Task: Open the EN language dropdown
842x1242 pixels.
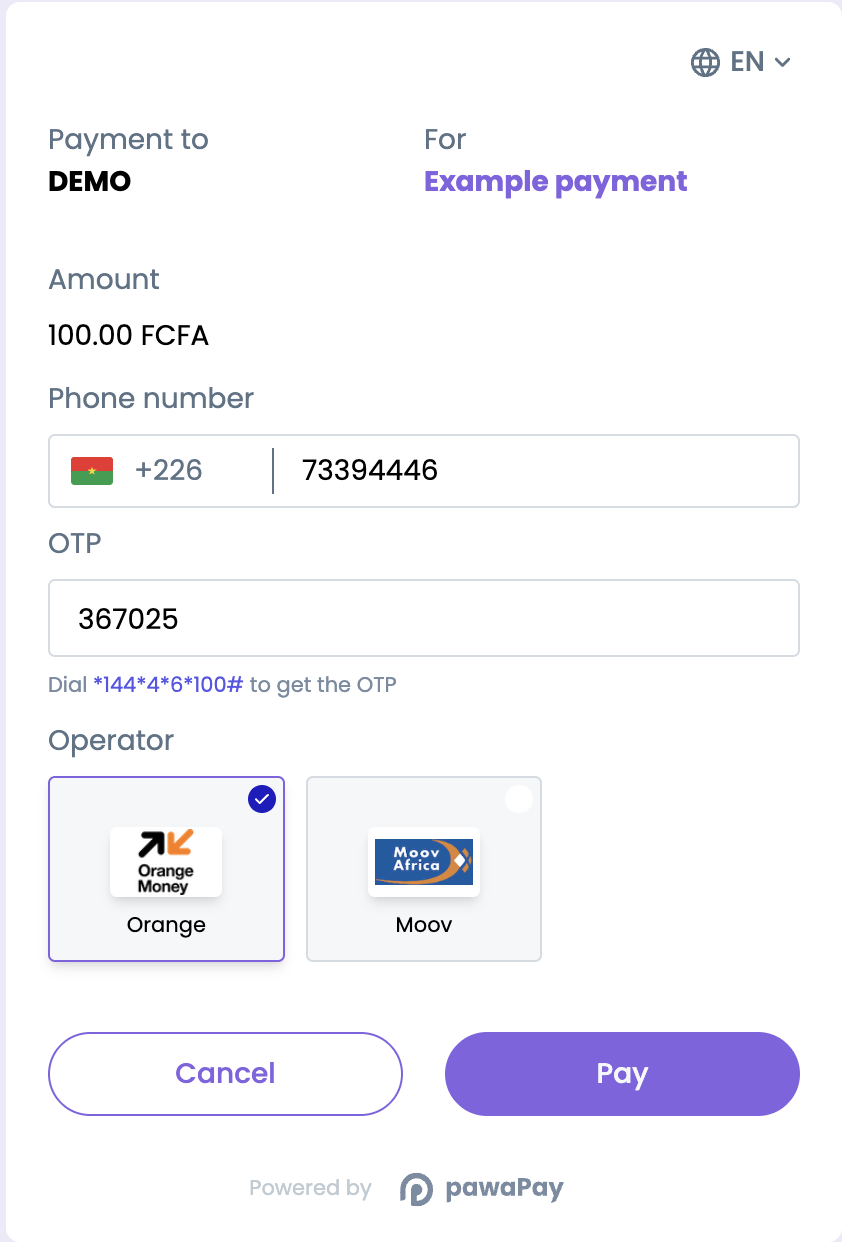Action: pyautogui.click(x=747, y=62)
